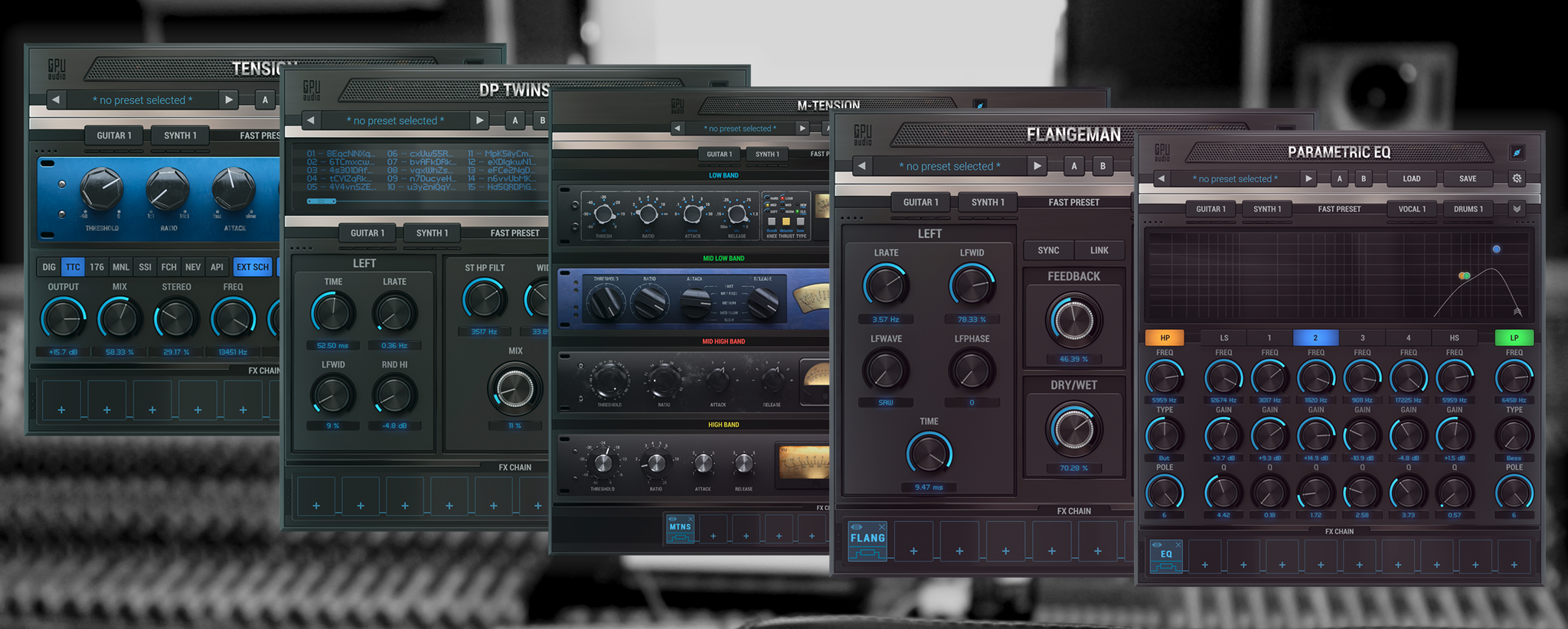Add effect in first empty Tension FX slot

61,399
